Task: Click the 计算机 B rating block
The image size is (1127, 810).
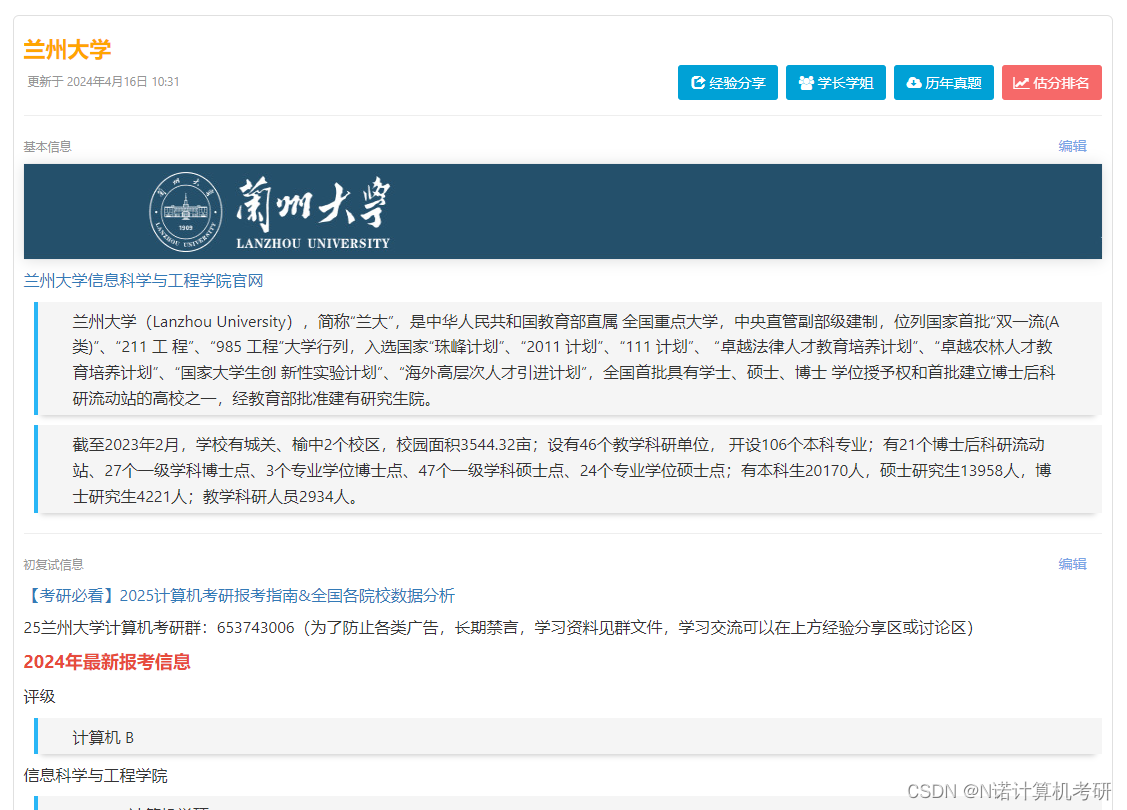Action: click(568, 737)
